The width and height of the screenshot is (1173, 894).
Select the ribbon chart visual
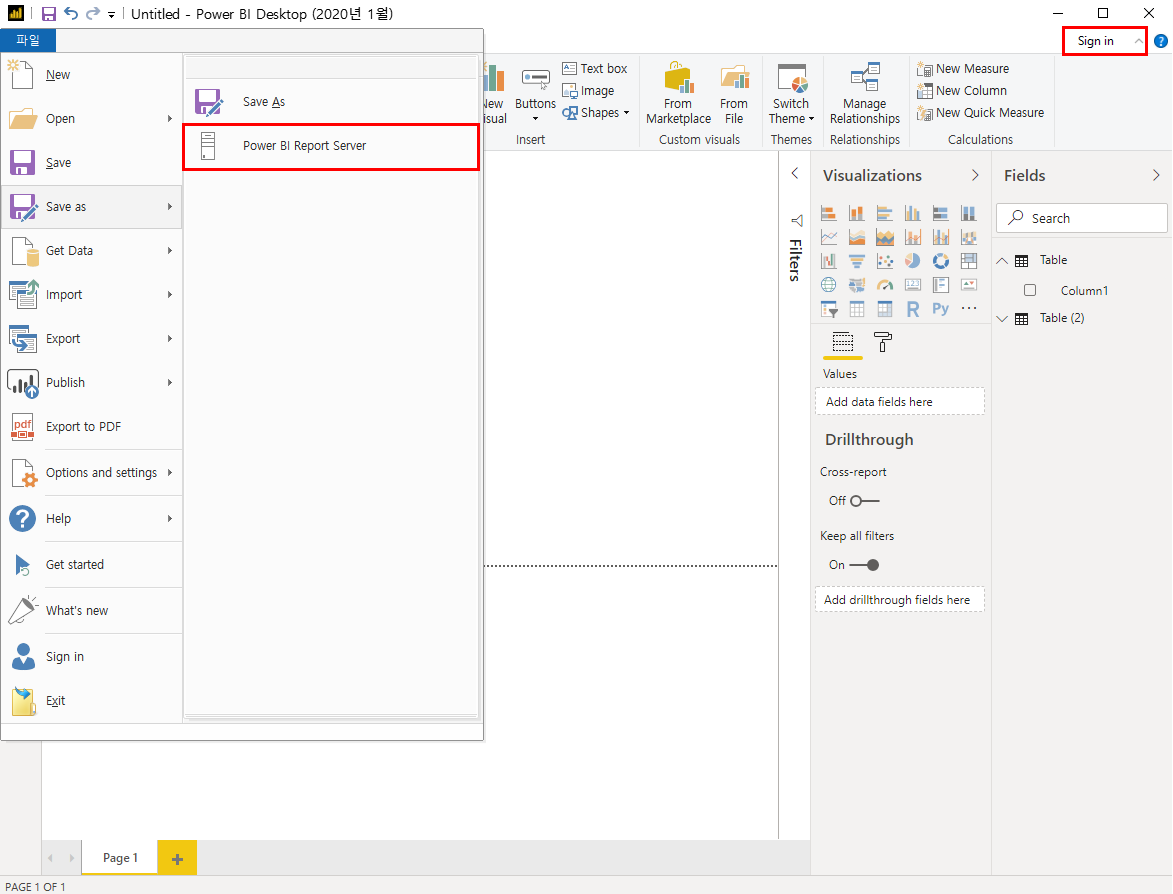969,238
